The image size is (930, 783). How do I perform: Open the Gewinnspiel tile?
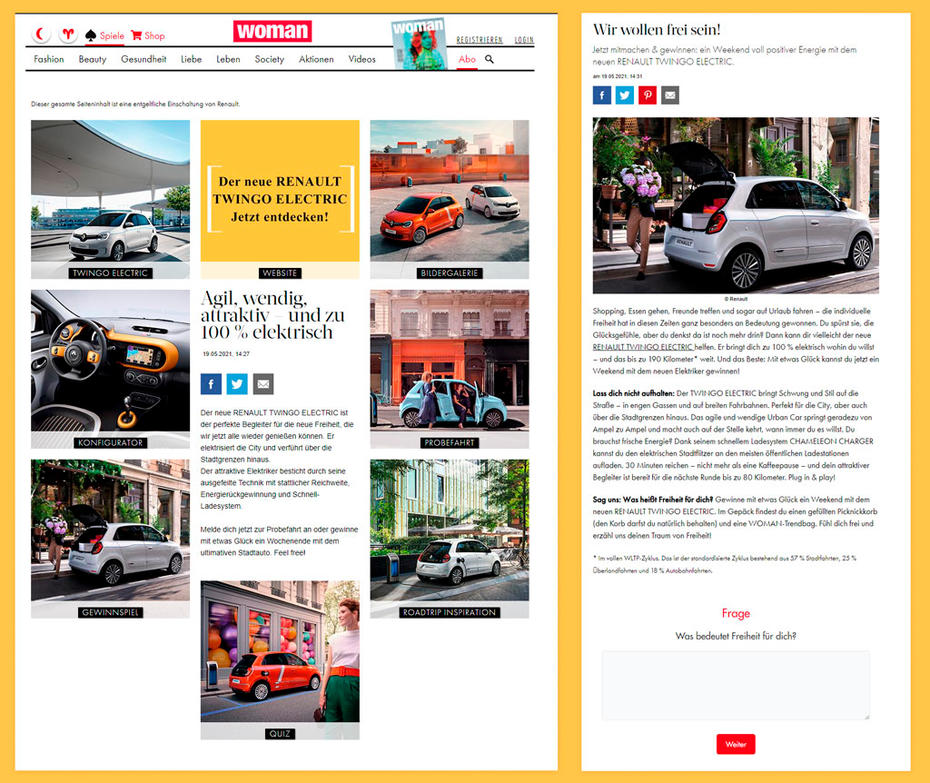[110, 539]
